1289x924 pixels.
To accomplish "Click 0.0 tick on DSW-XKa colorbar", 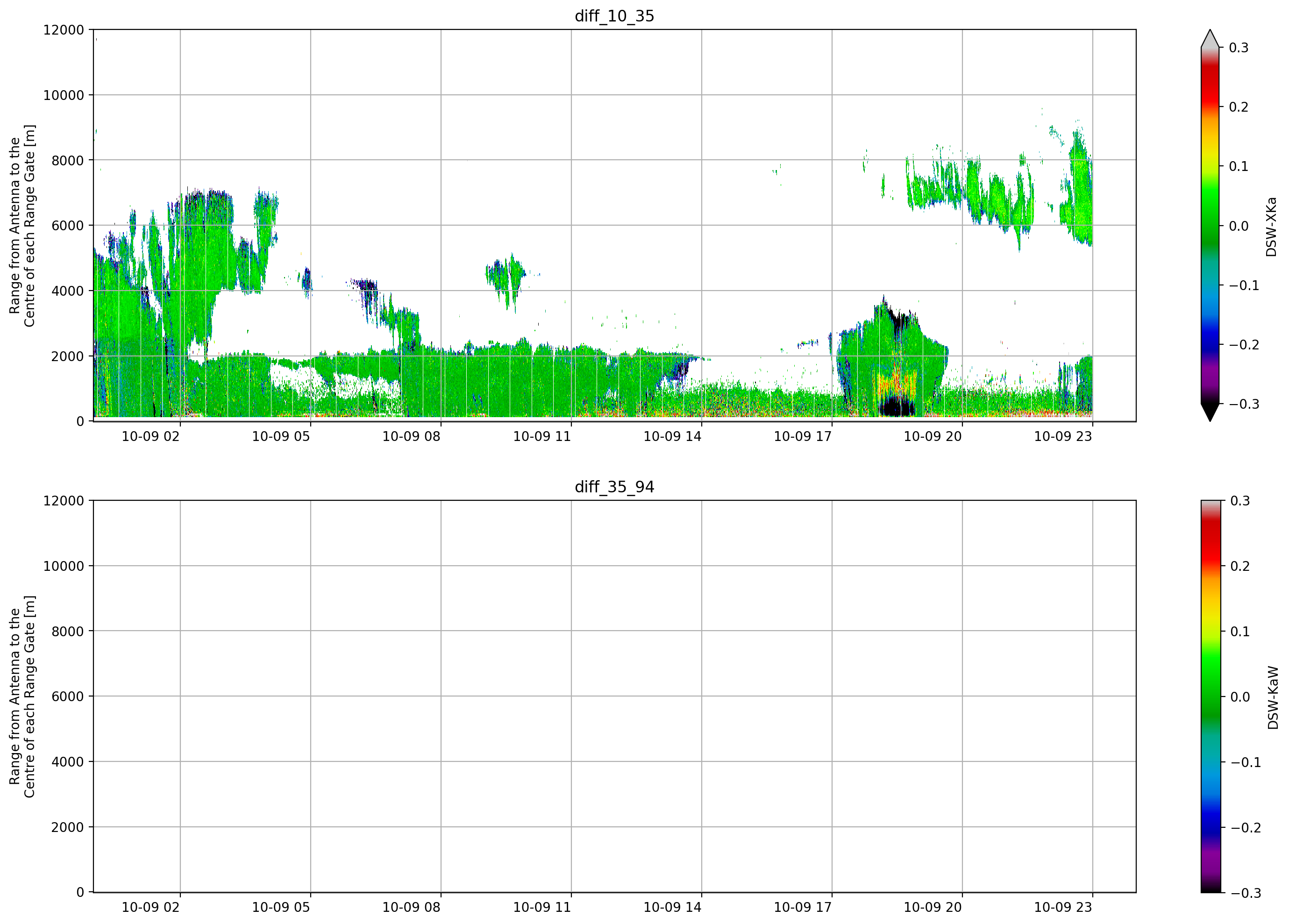I will pos(1239,226).
